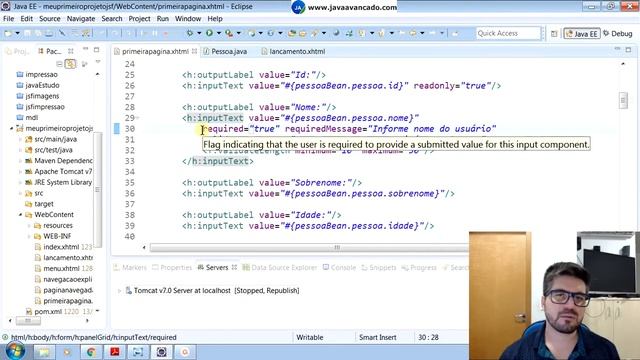This screenshot has width=640, height=360.
Task: Click Collapse All in Package Explorer
Action: [59, 64]
